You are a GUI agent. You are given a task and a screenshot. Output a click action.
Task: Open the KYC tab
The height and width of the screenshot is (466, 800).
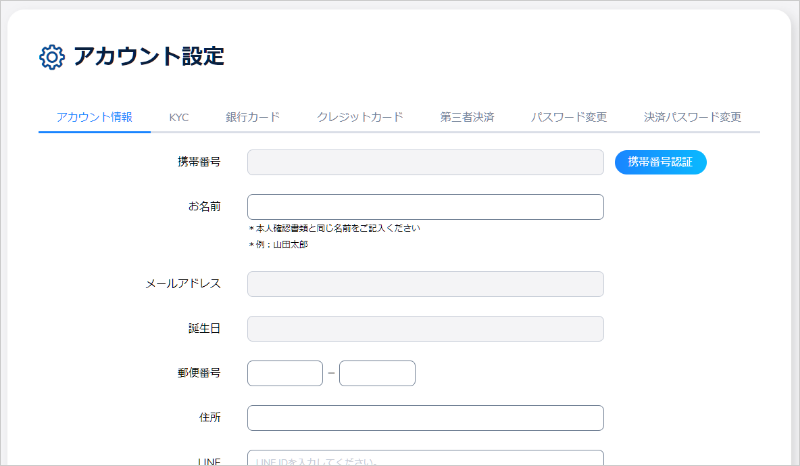pyautogui.click(x=179, y=117)
